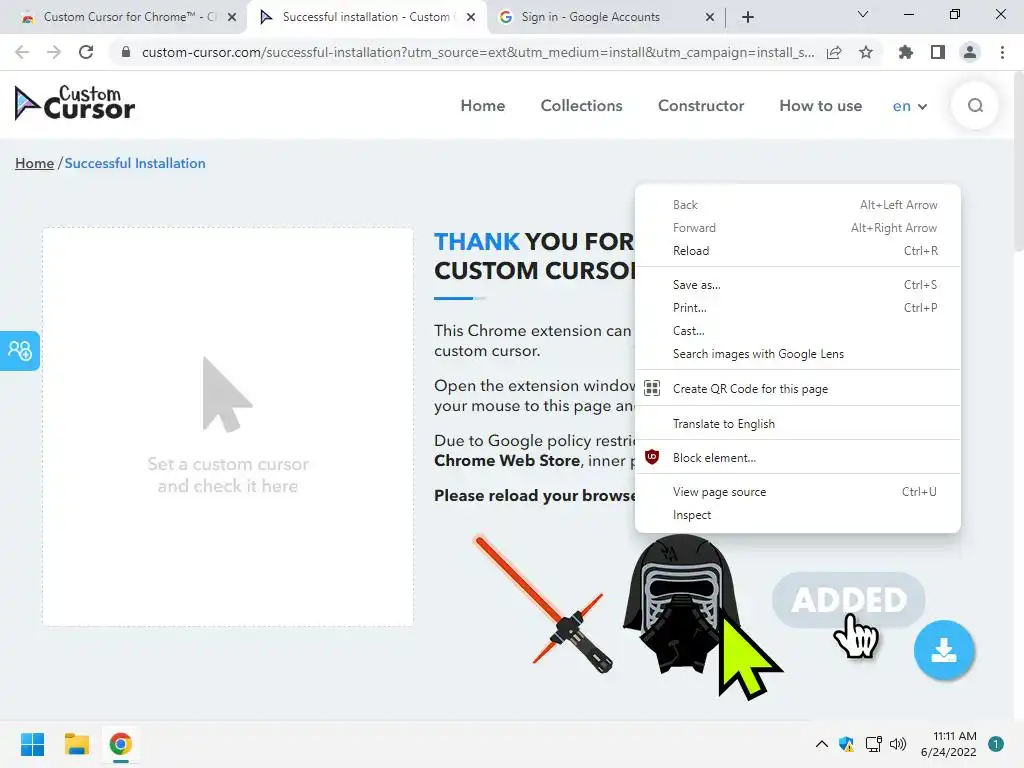Open the Chrome profile avatar
The width and height of the screenshot is (1024, 768).
point(970,52)
